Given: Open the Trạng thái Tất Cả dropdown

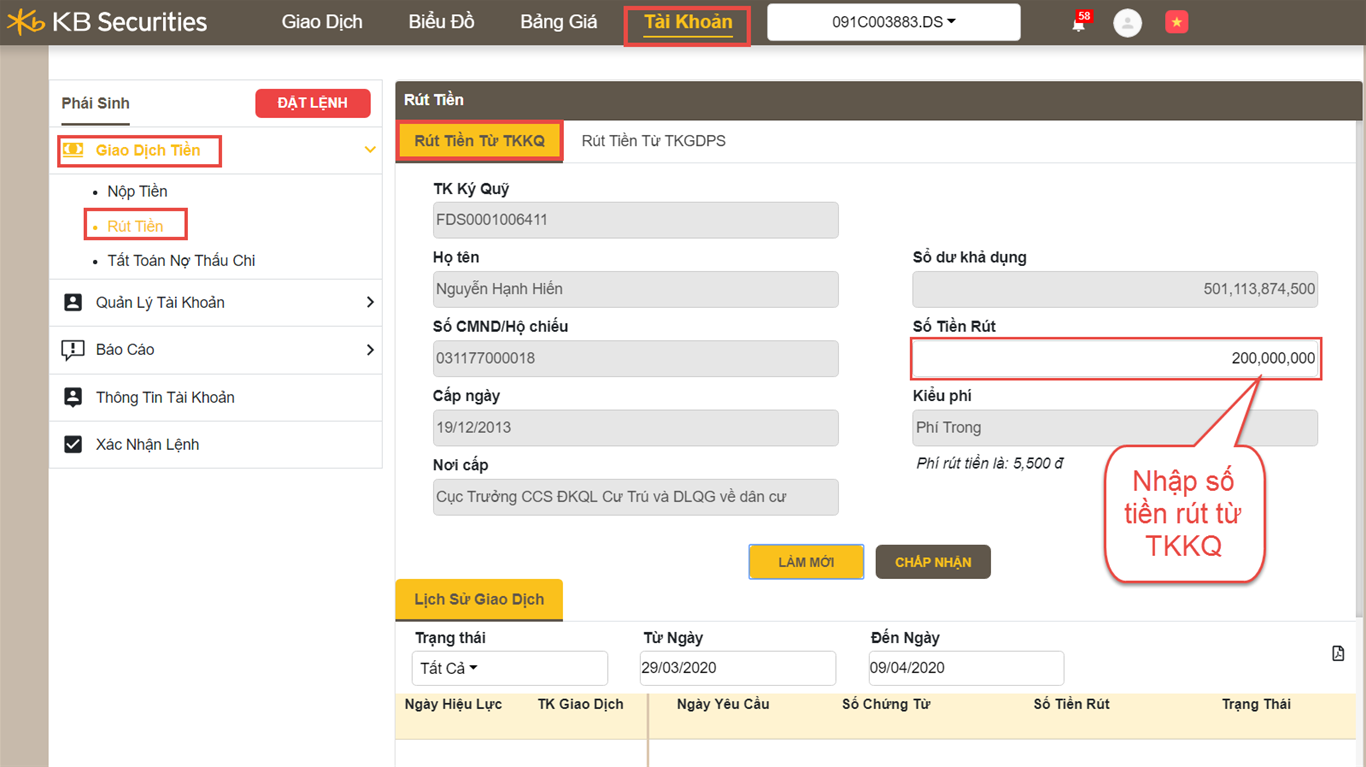Looking at the screenshot, I should [509, 668].
